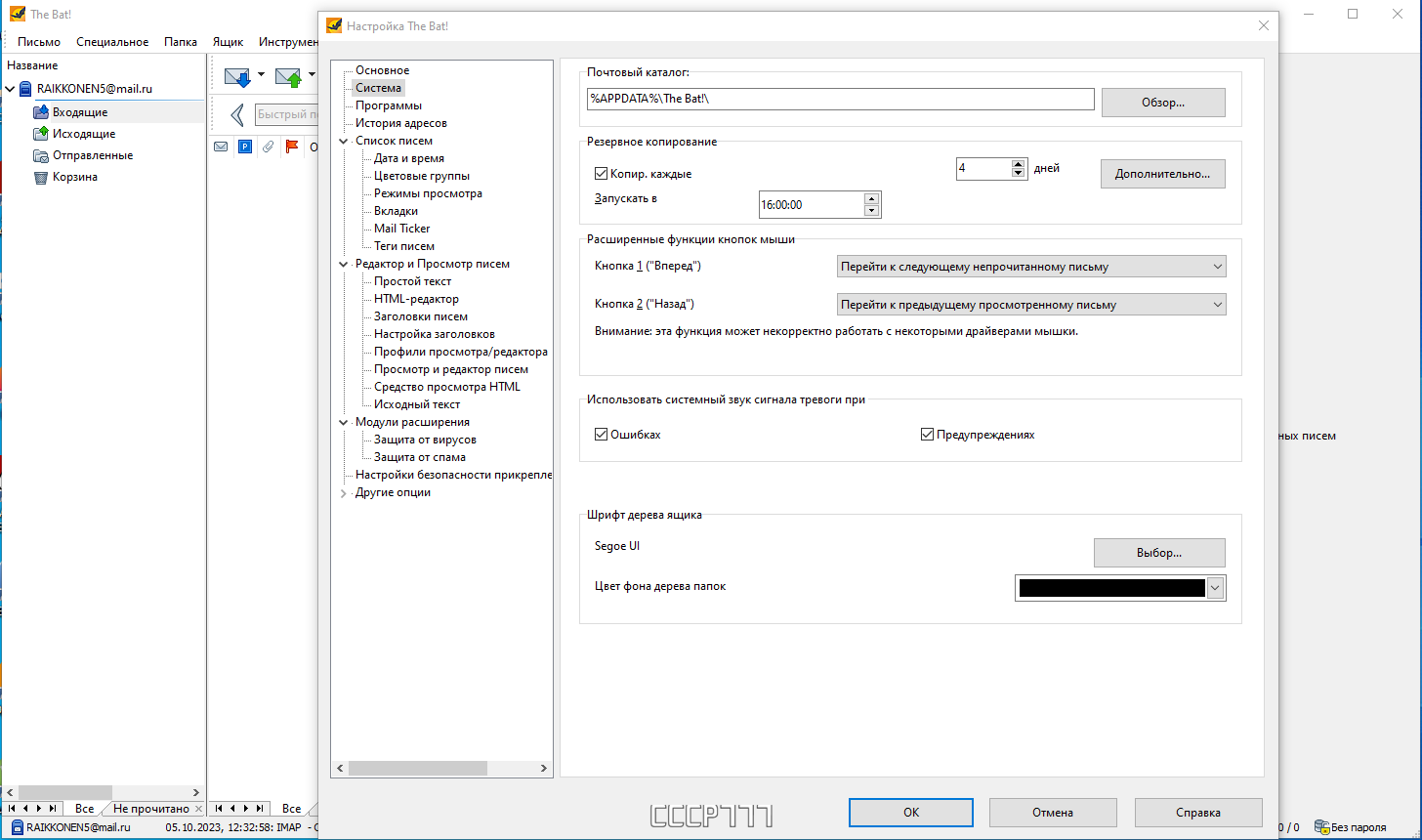Uncheck the Предупреждениях sound checkbox
1422x840 pixels.
pyautogui.click(x=928, y=435)
